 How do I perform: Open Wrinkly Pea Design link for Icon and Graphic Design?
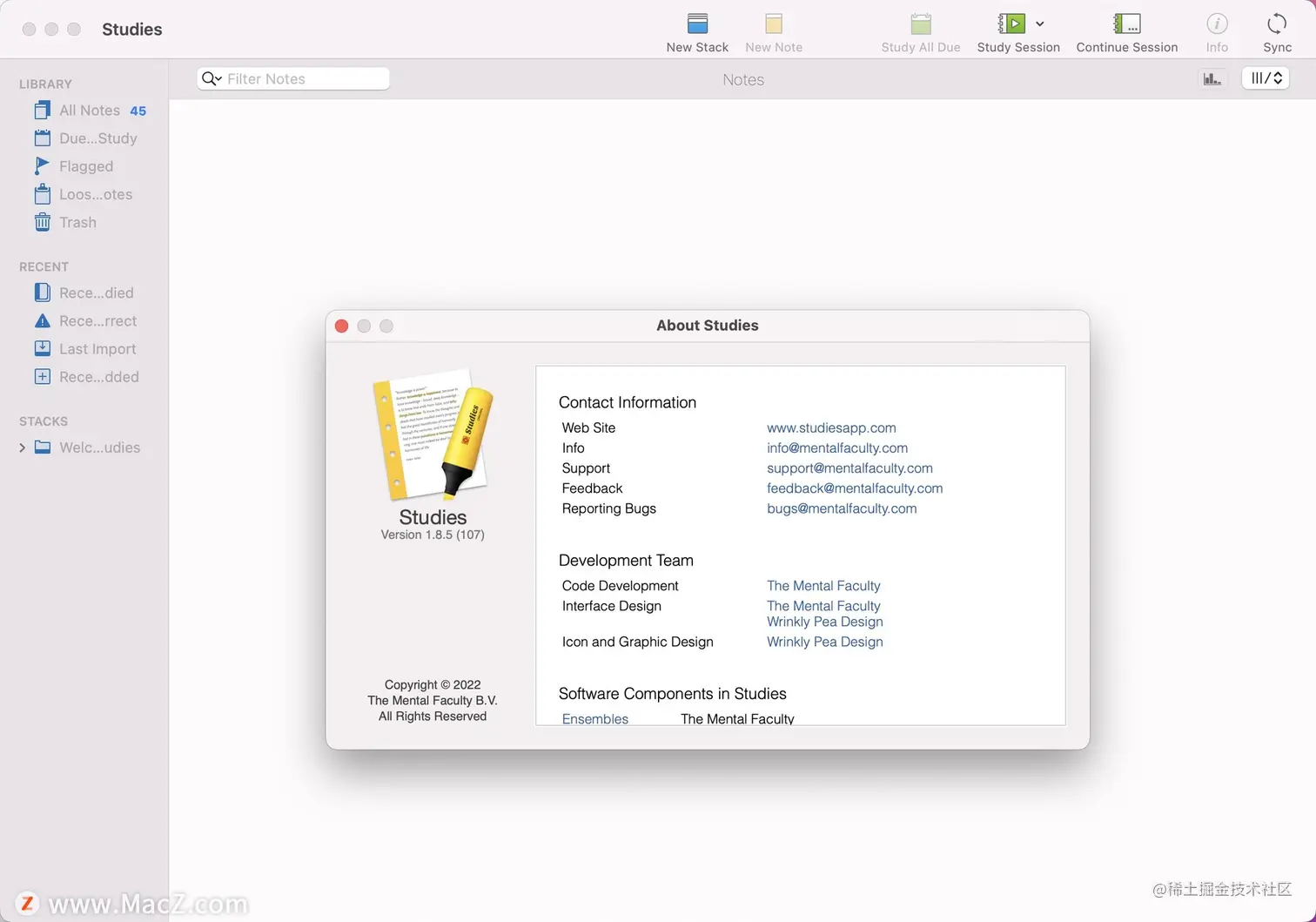point(825,641)
